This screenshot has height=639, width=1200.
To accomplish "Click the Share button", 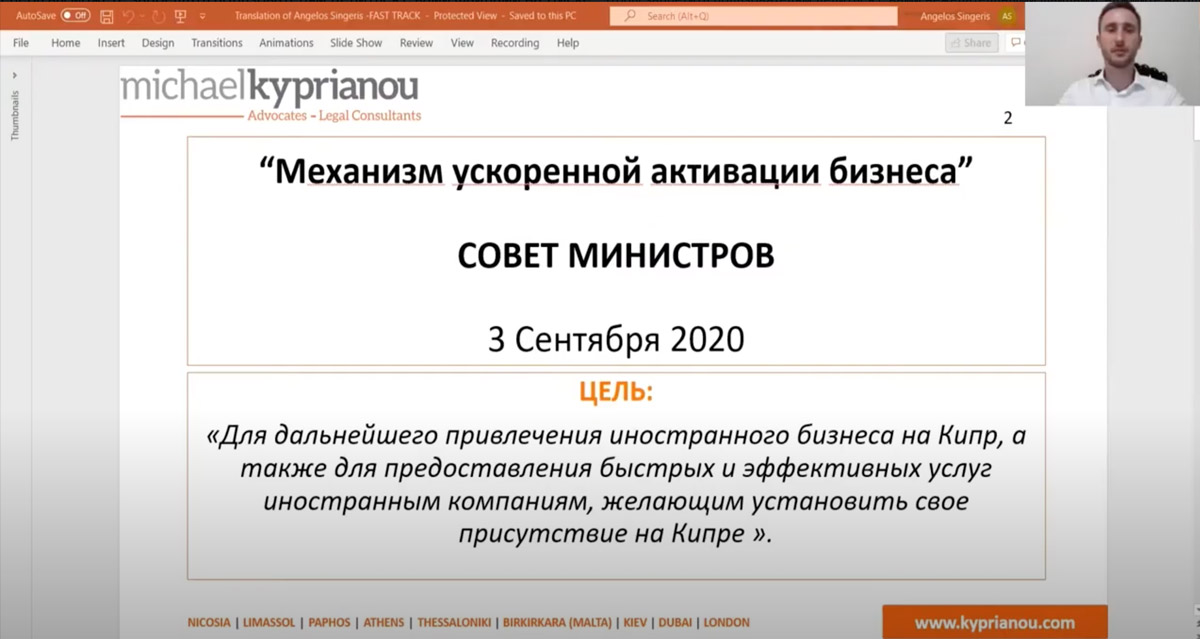I will point(971,43).
